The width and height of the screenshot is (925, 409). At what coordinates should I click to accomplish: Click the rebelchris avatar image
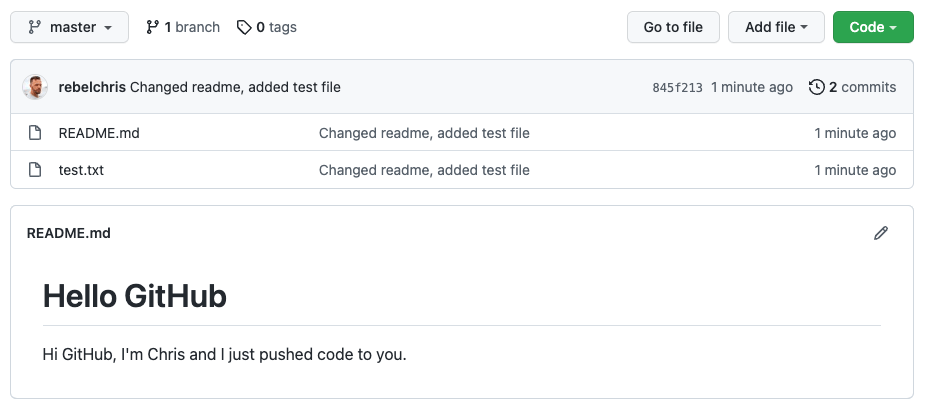(35, 87)
